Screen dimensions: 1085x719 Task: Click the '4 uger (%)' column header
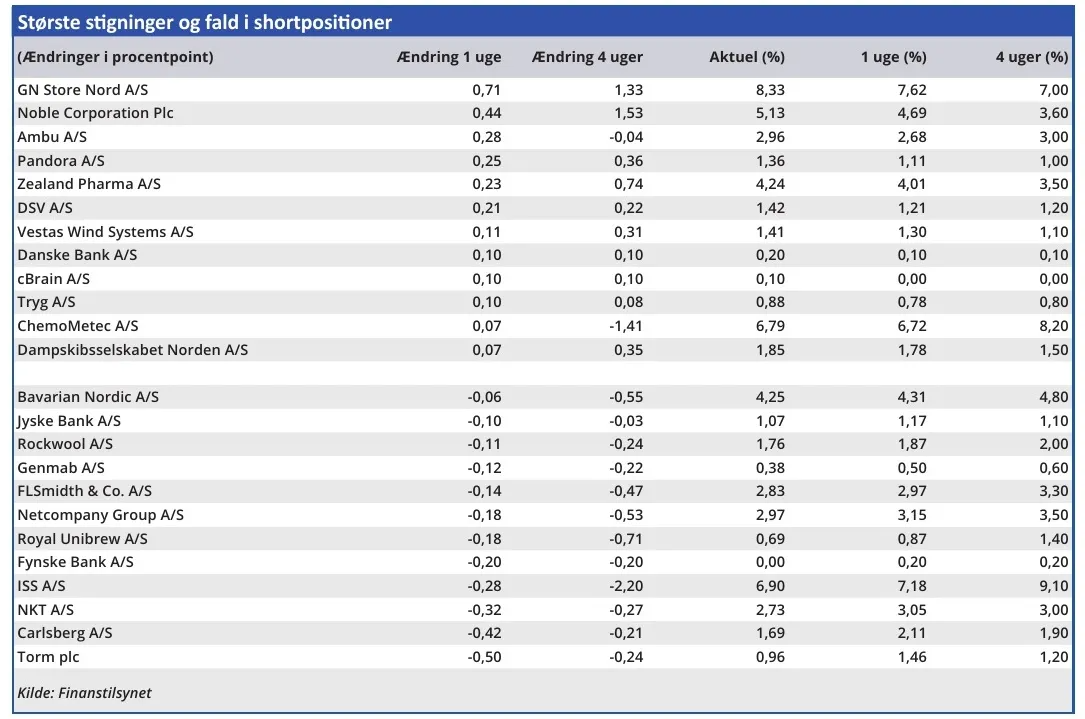click(x=1031, y=57)
